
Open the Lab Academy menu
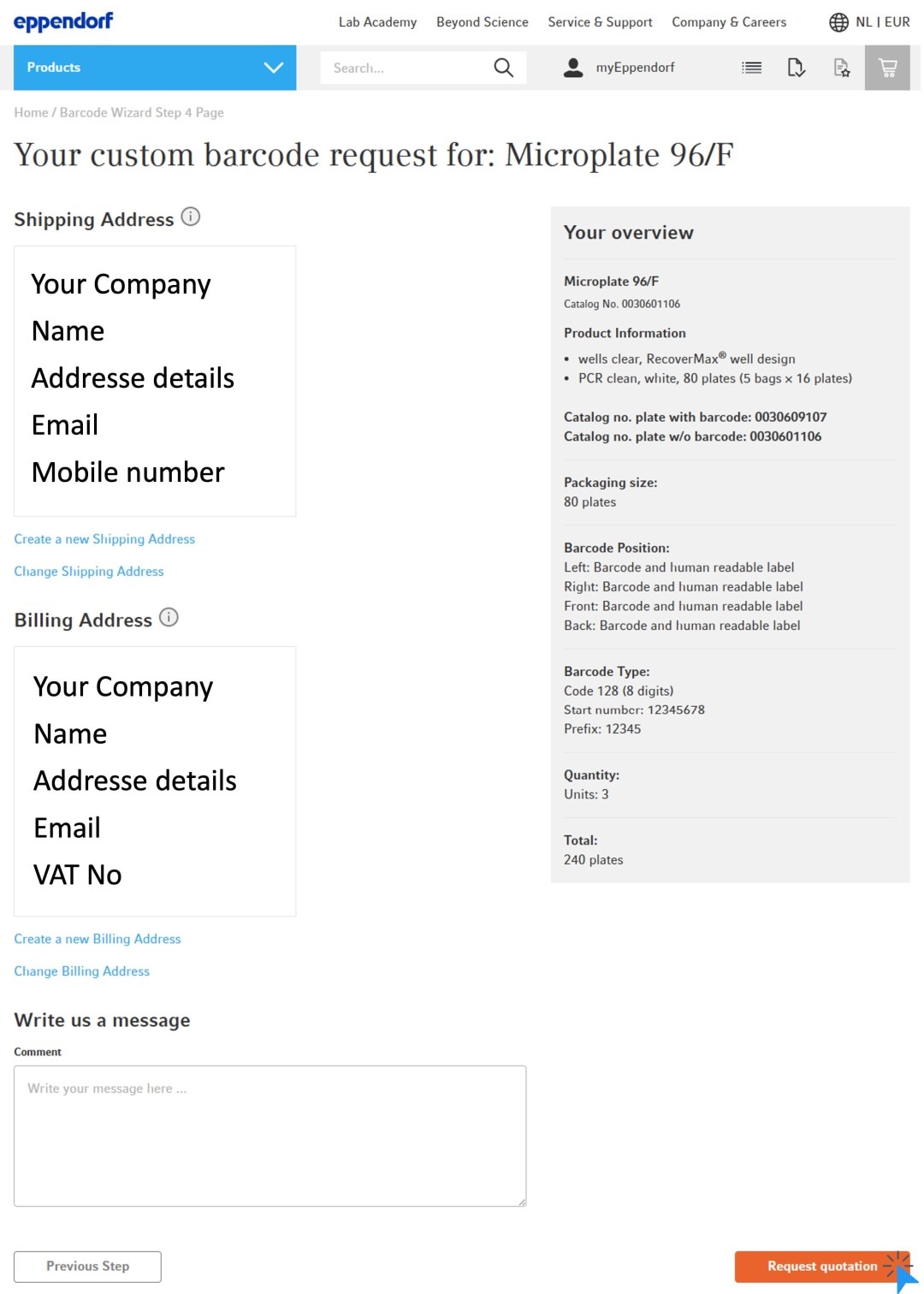(x=377, y=22)
